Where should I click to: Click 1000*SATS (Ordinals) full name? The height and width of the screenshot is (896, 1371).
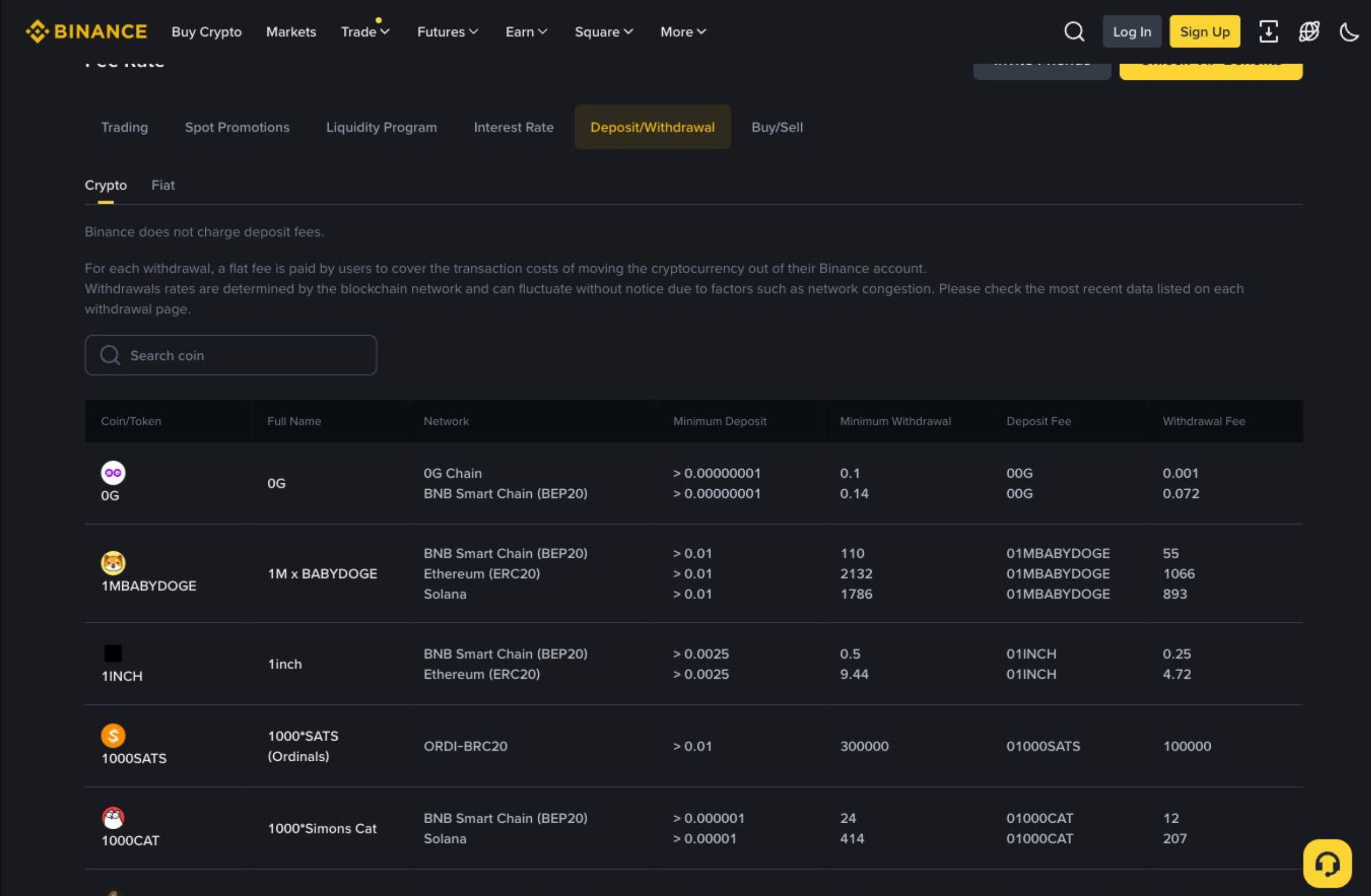click(303, 746)
